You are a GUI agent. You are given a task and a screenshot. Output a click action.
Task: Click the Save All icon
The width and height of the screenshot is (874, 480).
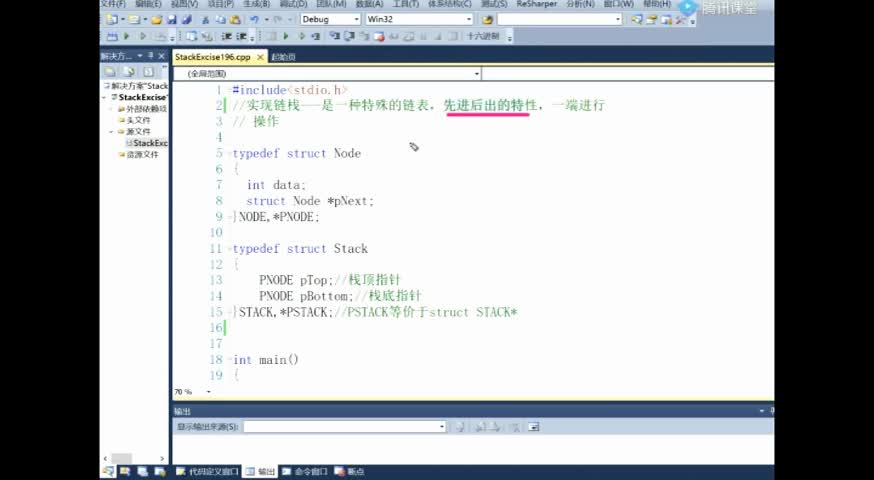pyautogui.click(x=186, y=20)
